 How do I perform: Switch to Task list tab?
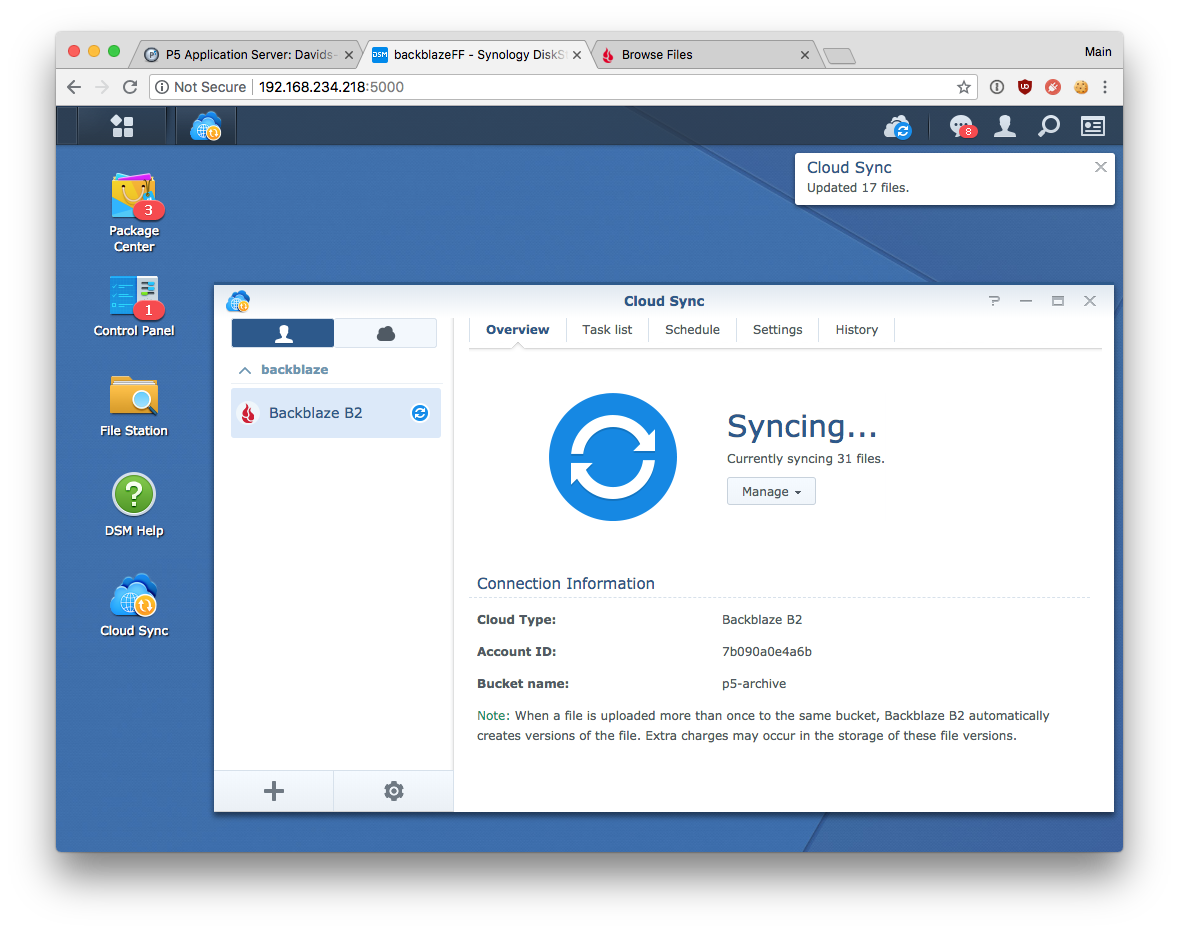coord(607,330)
